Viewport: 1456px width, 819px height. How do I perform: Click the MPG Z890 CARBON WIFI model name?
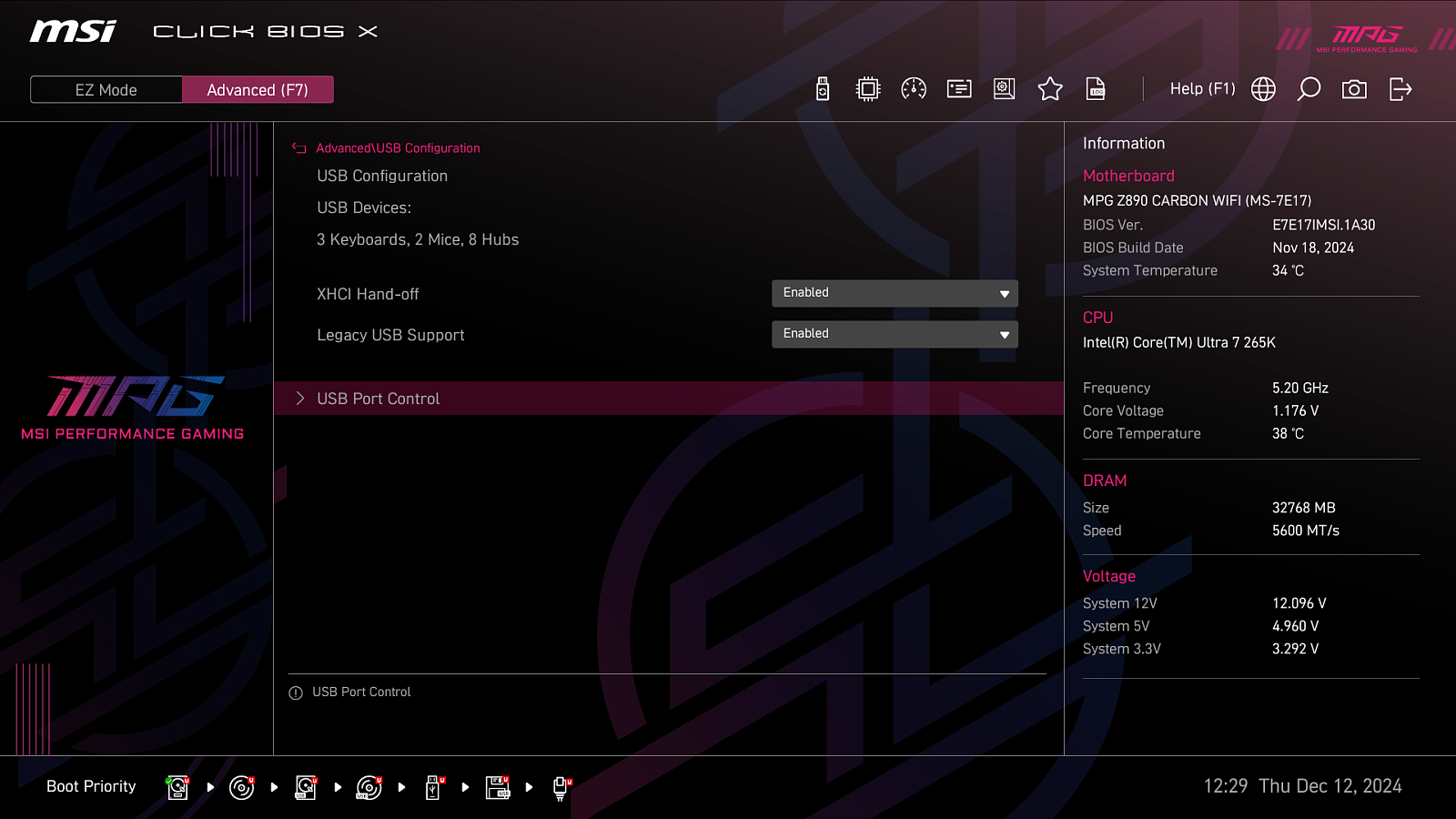(1197, 200)
